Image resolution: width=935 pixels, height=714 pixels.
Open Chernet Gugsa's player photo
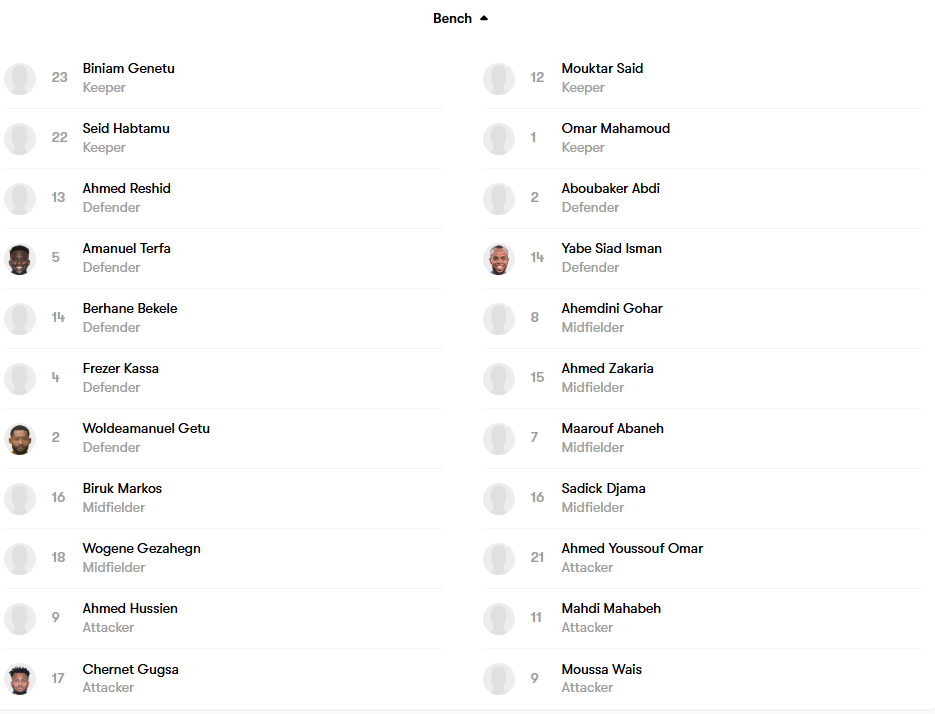tap(20, 679)
